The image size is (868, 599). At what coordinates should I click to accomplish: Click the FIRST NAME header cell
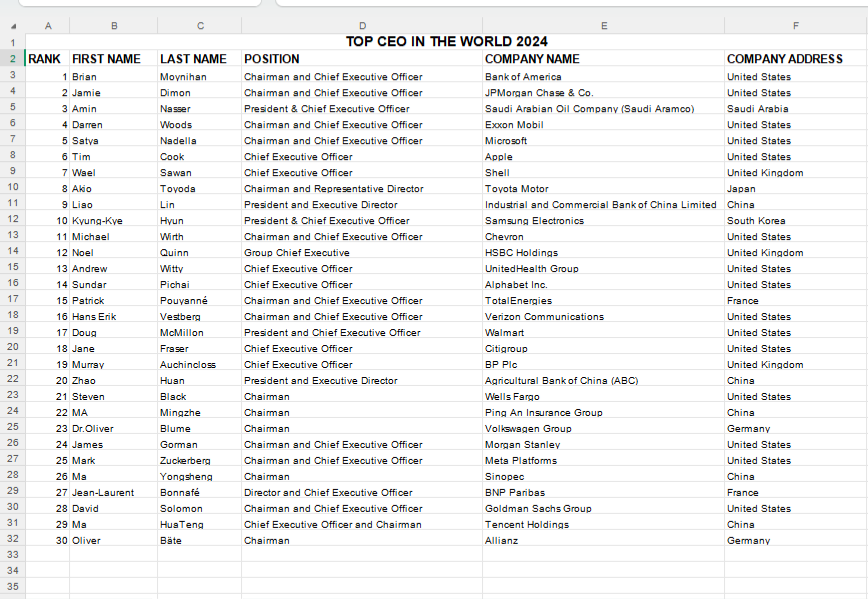tap(113, 59)
